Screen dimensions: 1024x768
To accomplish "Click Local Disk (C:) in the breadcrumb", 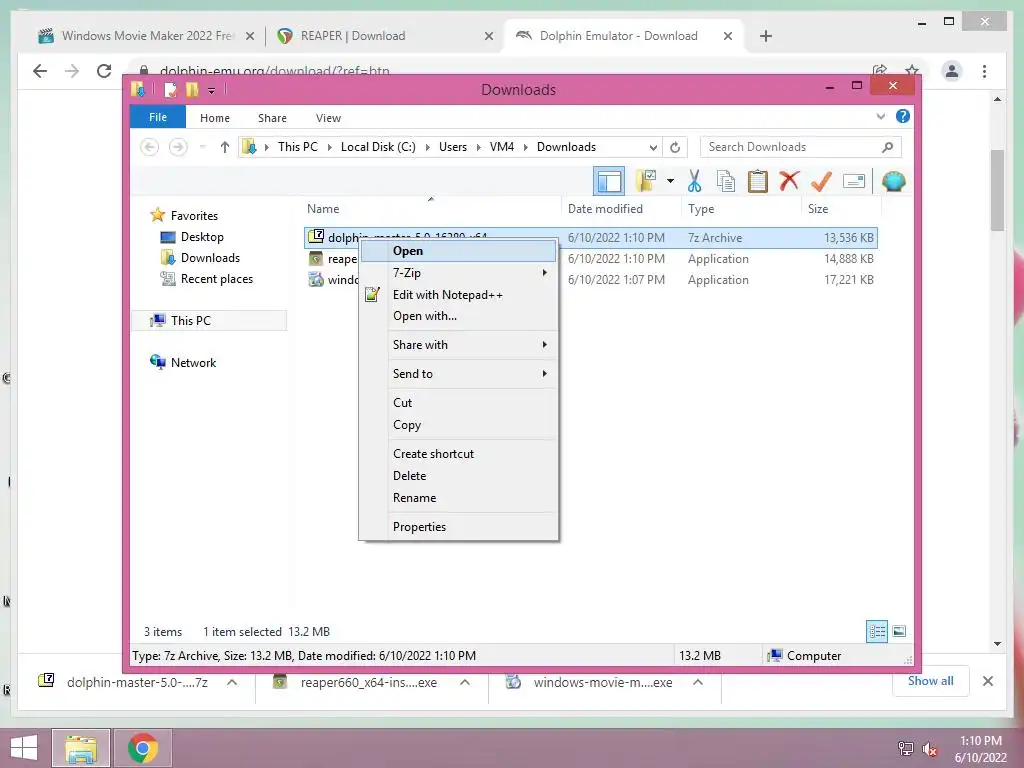I will click(378, 147).
